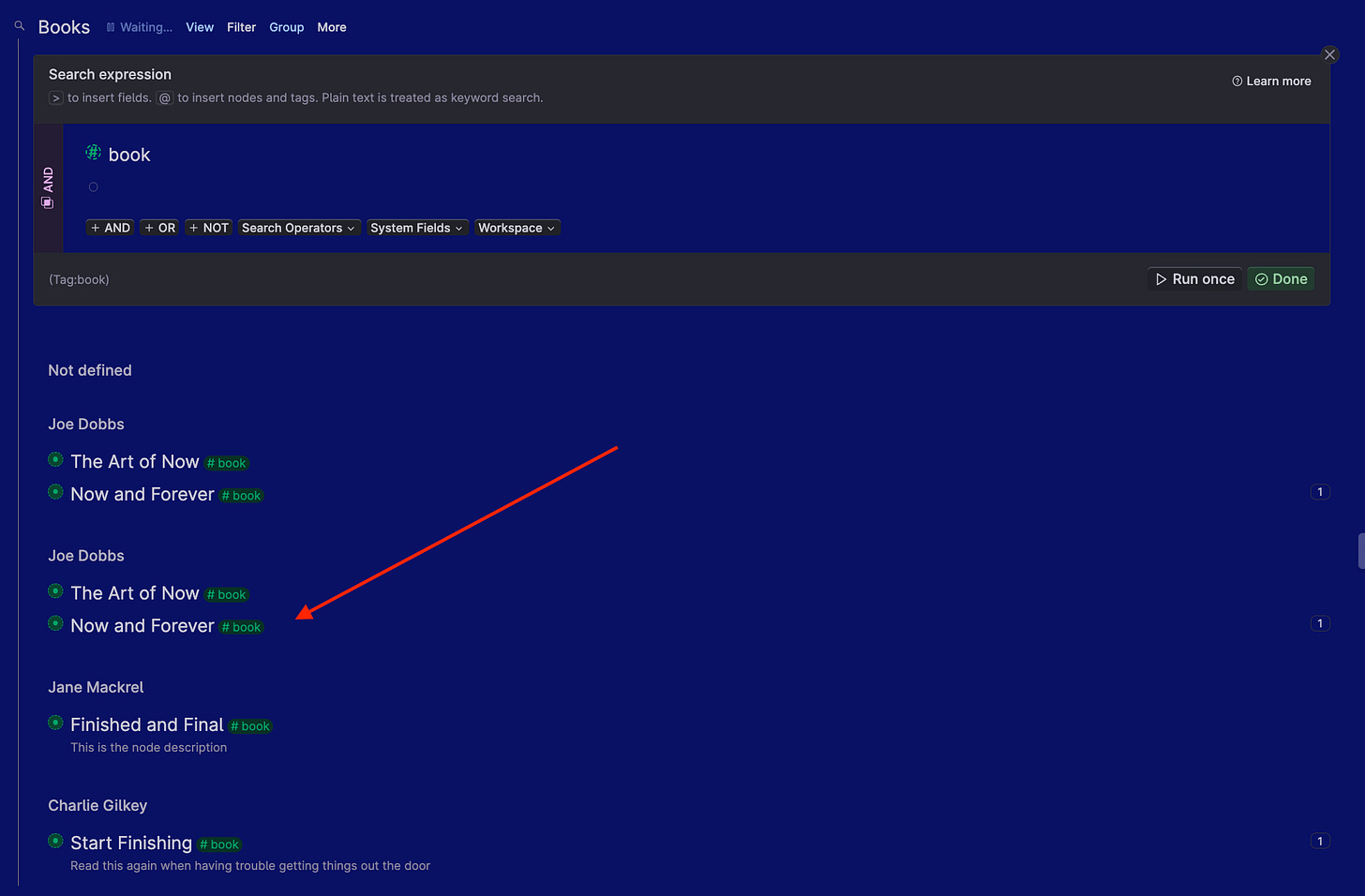Select the #book tag on Now and Forever
This screenshot has width=1365, height=896.
point(241,495)
